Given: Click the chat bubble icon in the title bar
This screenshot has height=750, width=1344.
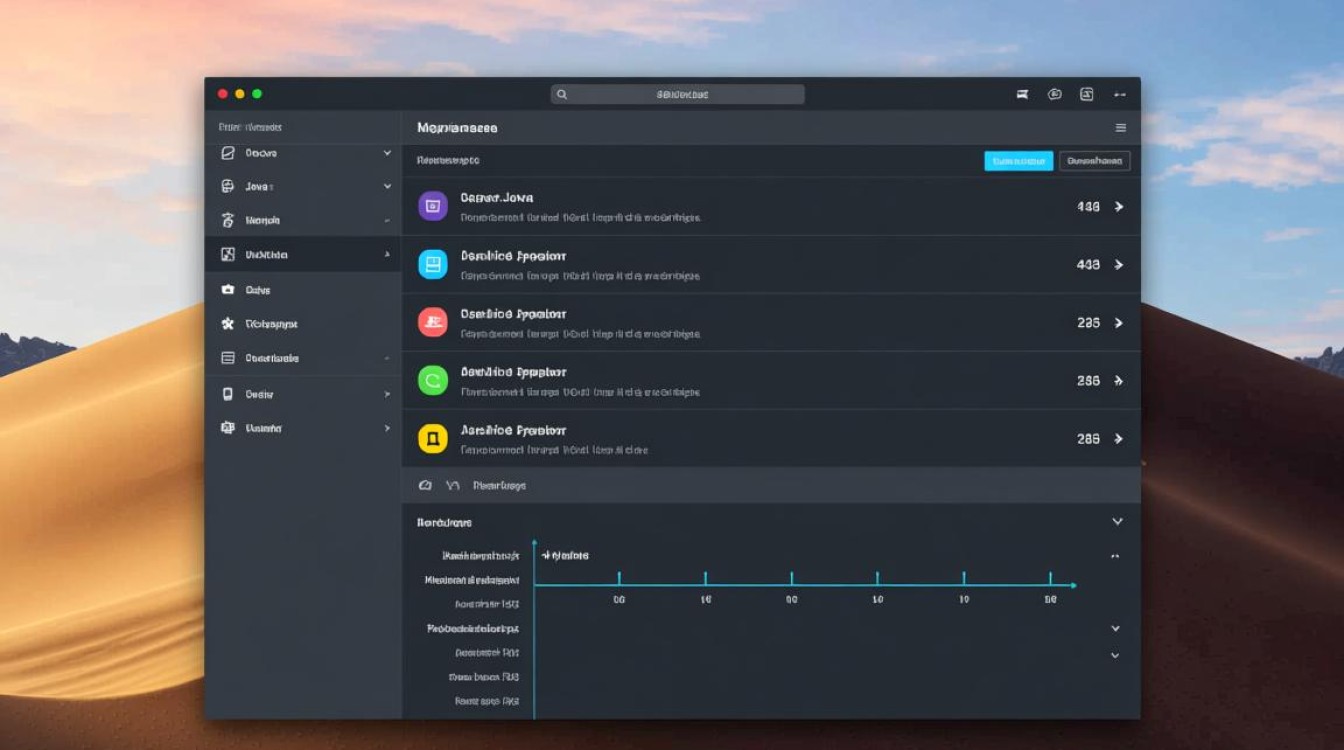Looking at the screenshot, I should click(1054, 94).
